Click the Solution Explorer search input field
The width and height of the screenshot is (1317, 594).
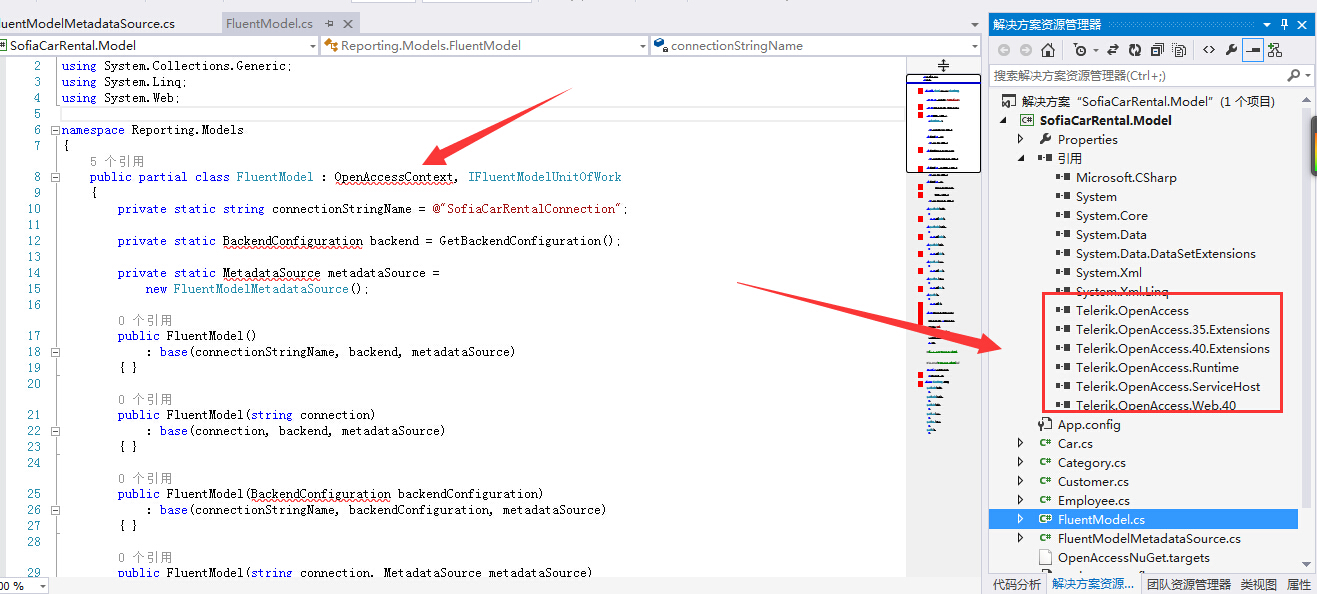(1137, 75)
